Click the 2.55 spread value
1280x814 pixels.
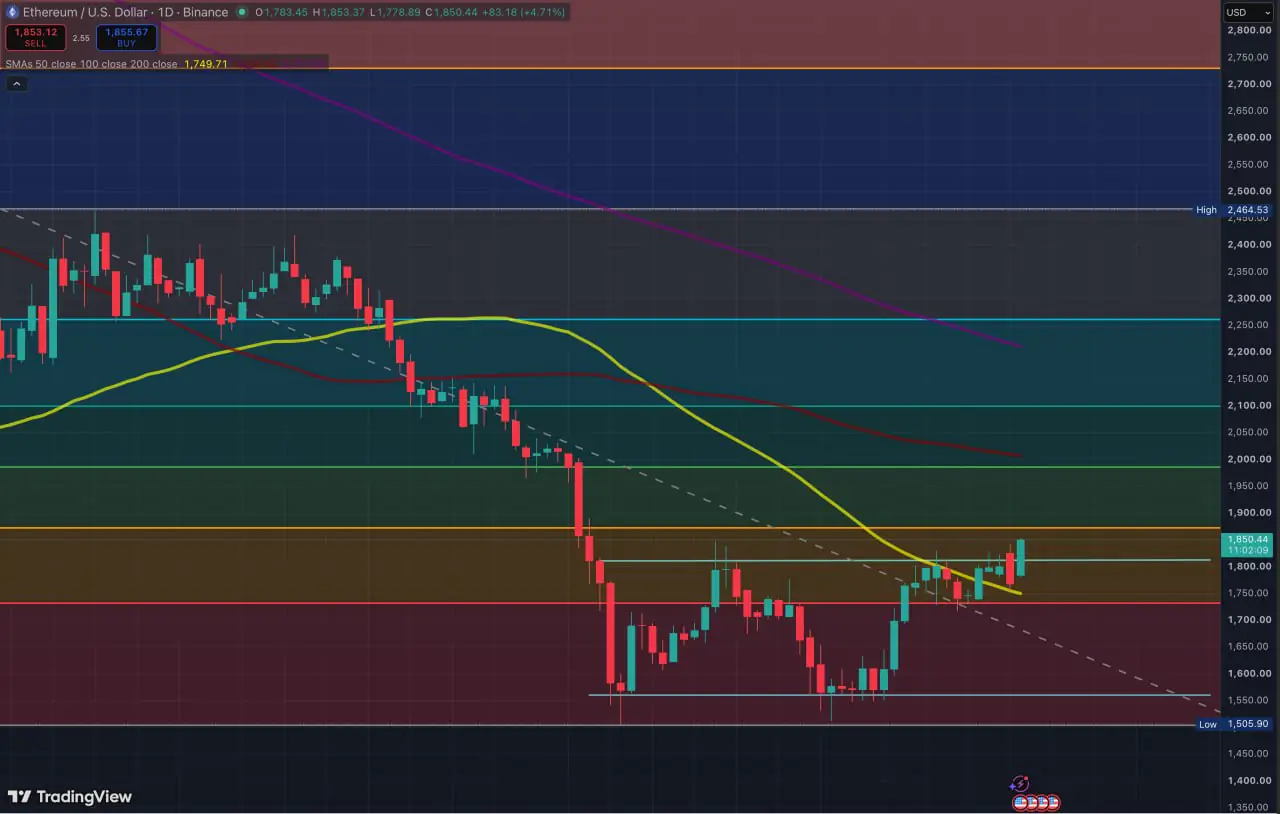[x=81, y=38]
